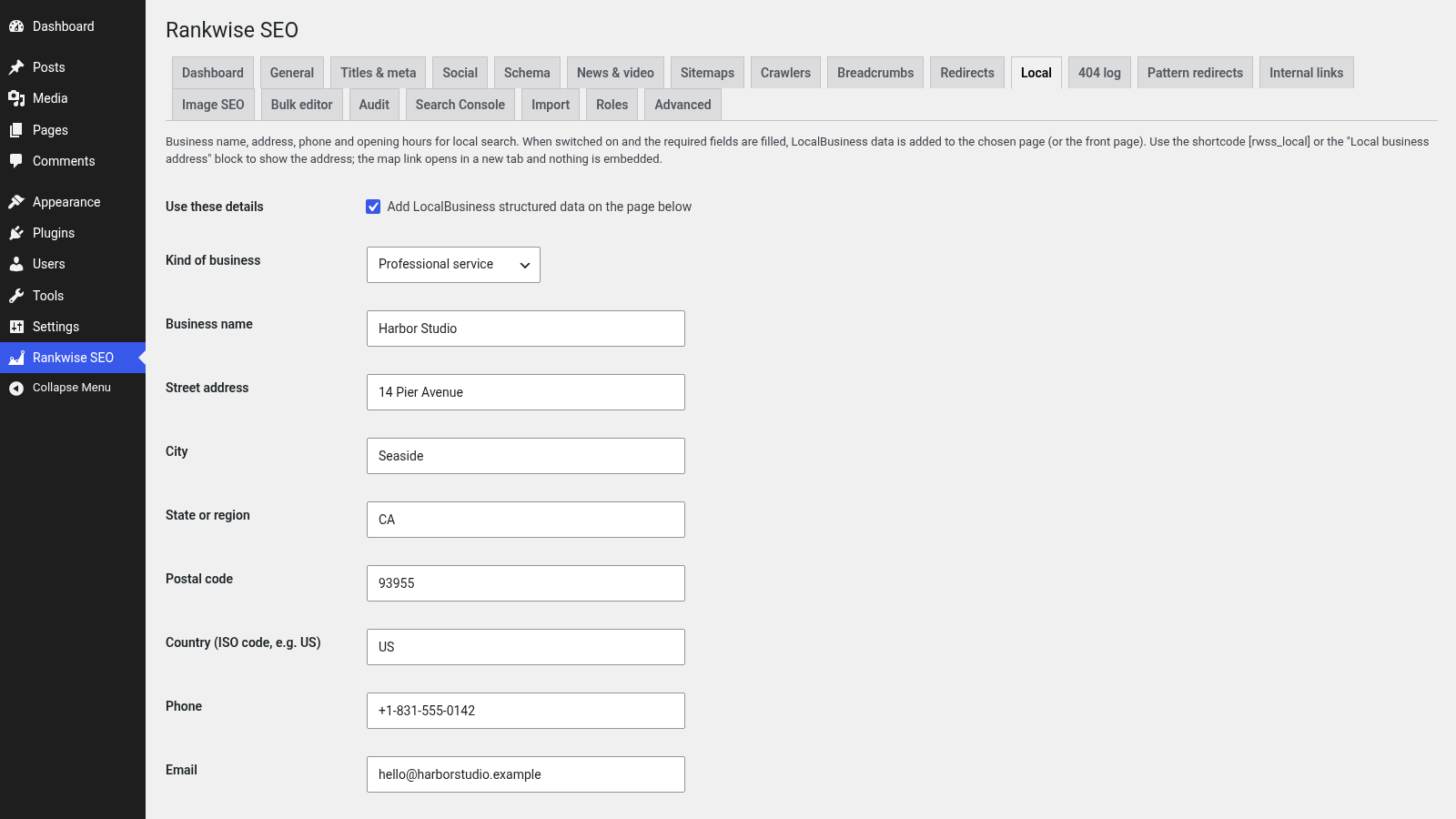Click the Comments speech bubble icon

click(16, 161)
